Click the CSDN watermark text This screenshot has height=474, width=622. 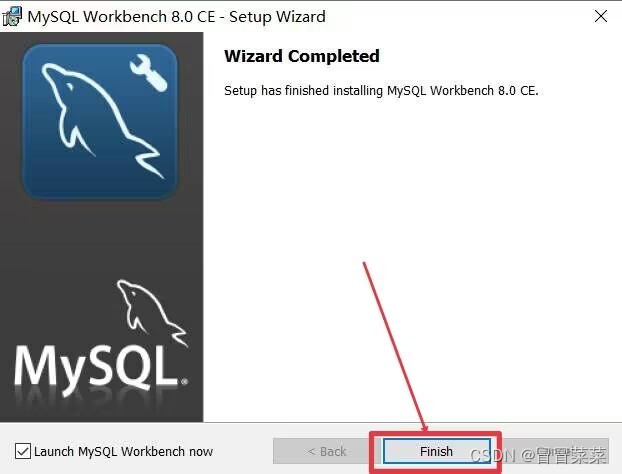(538, 455)
